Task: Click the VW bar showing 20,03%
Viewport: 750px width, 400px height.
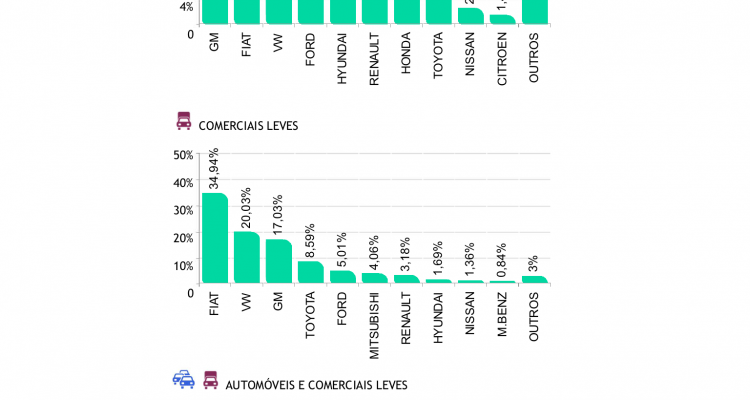Action: pyautogui.click(x=246, y=258)
